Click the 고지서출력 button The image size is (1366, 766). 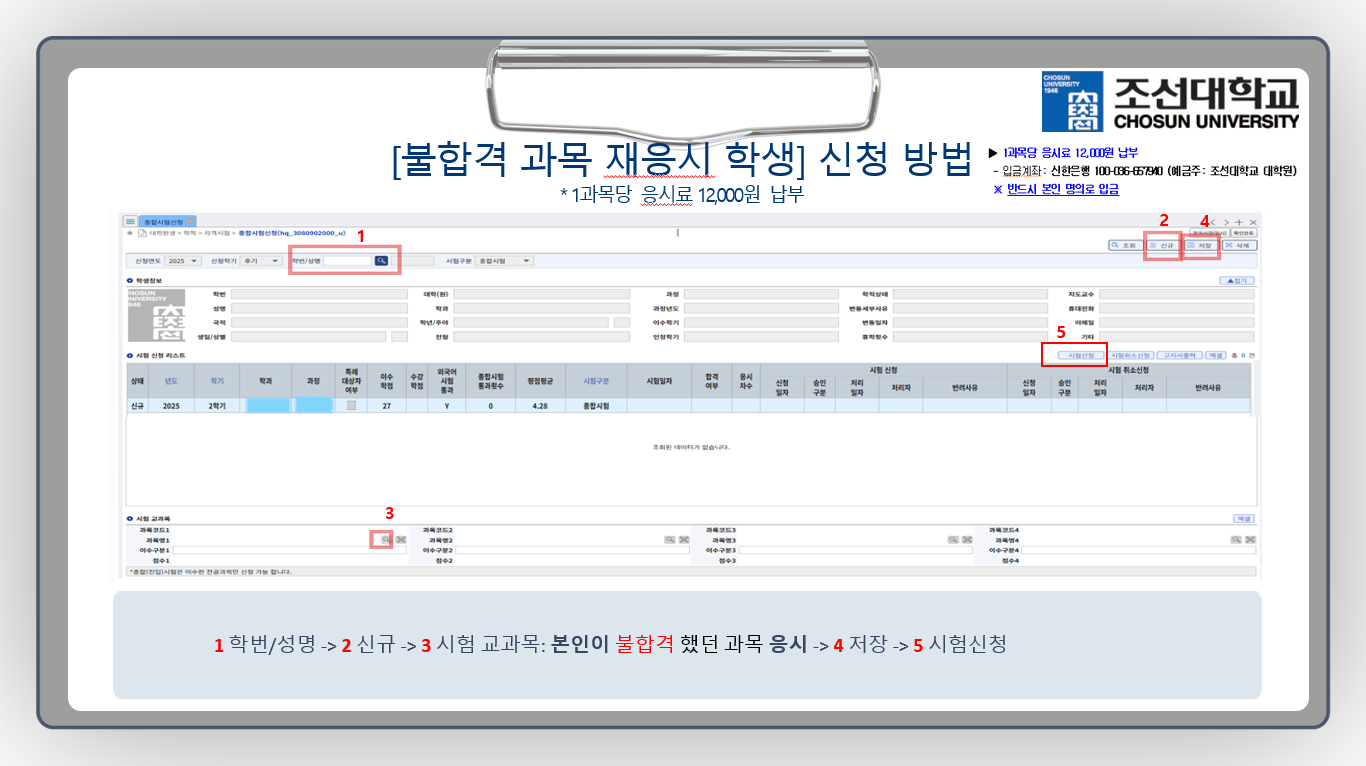(1180, 355)
